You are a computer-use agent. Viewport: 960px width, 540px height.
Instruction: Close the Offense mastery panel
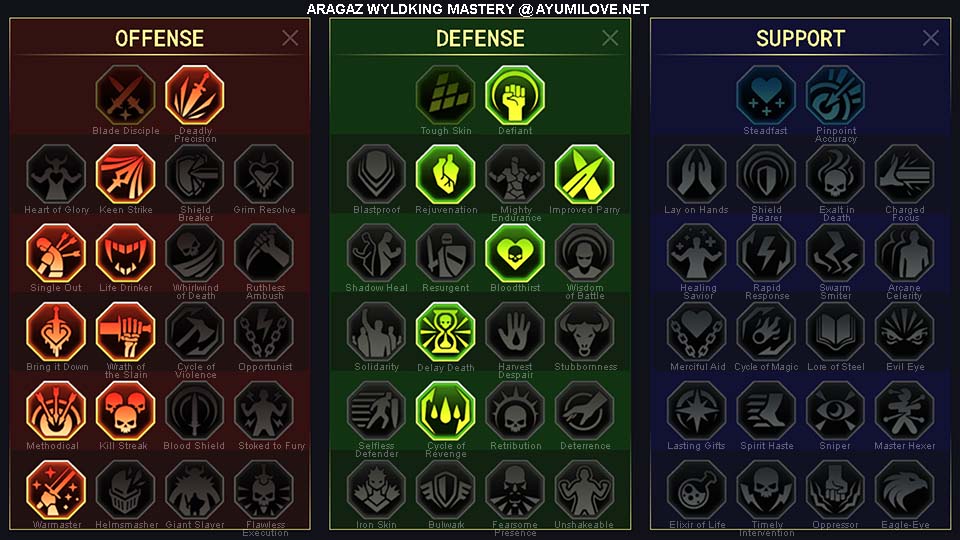tap(290, 38)
